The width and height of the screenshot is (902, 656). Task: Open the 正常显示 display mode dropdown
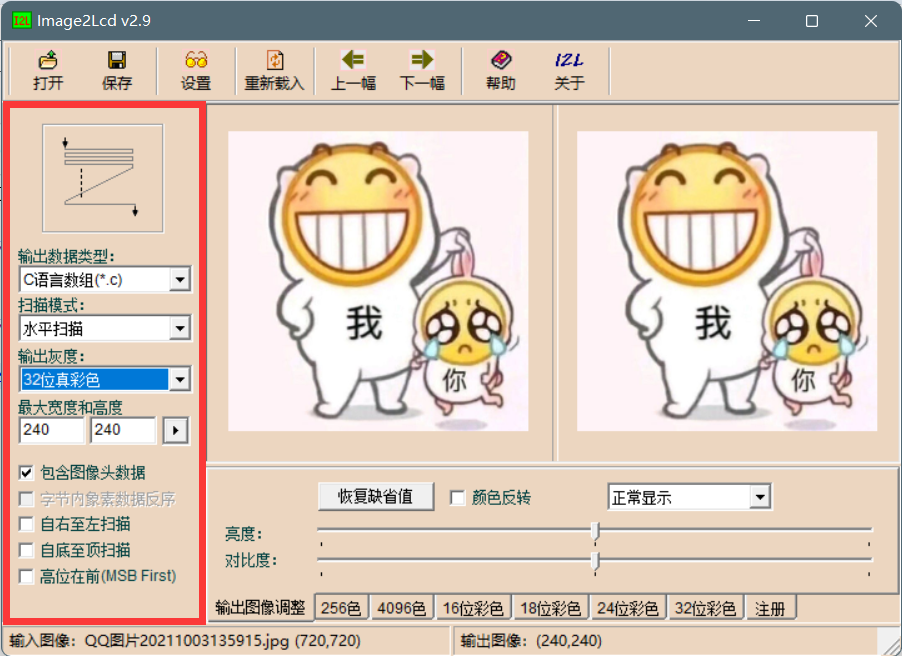[760, 497]
